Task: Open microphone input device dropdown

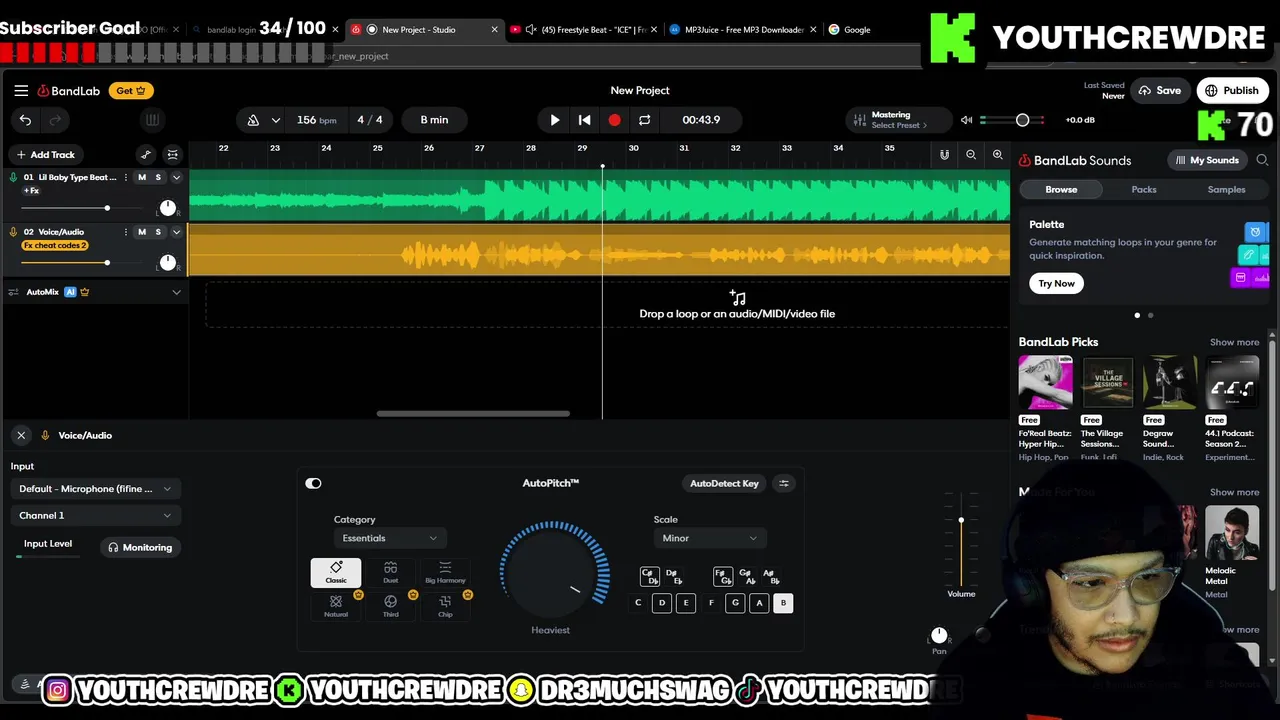Action: coord(95,489)
